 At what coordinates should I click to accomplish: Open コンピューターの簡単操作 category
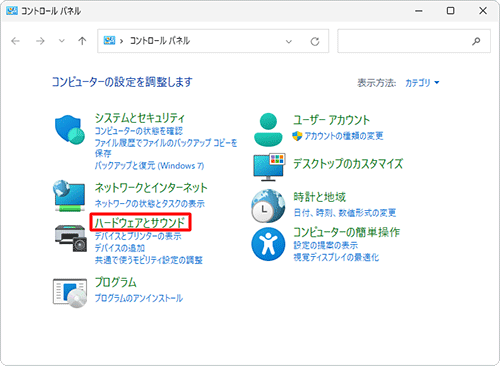coord(346,232)
